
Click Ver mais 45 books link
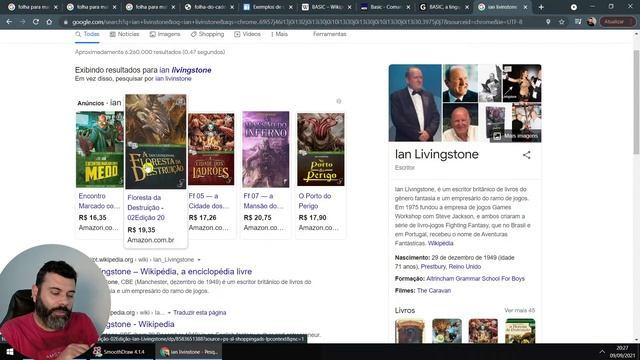click(520, 311)
